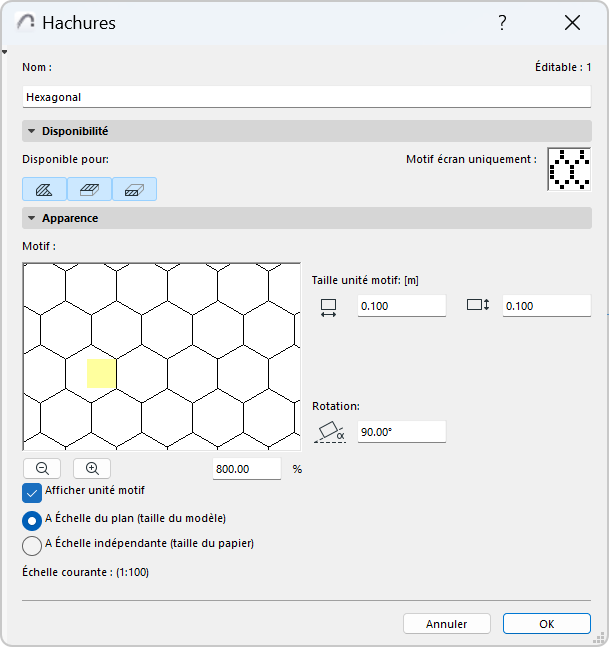Viewport: 609px width, 647px height.
Task: Select A Échelle du plan radio option
Action: point(32,520)
